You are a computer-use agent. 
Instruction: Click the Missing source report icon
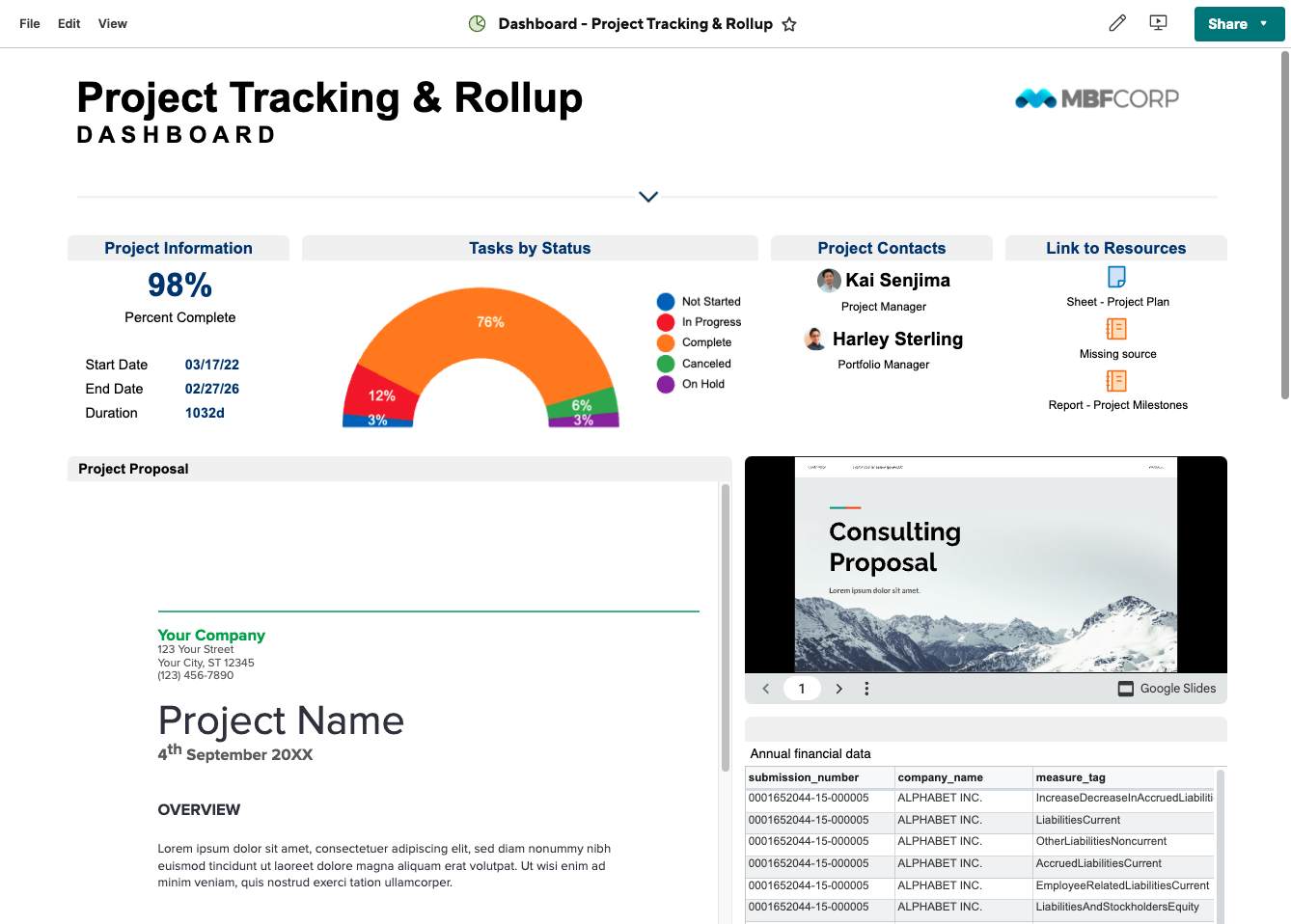[x=1116, y=329]
